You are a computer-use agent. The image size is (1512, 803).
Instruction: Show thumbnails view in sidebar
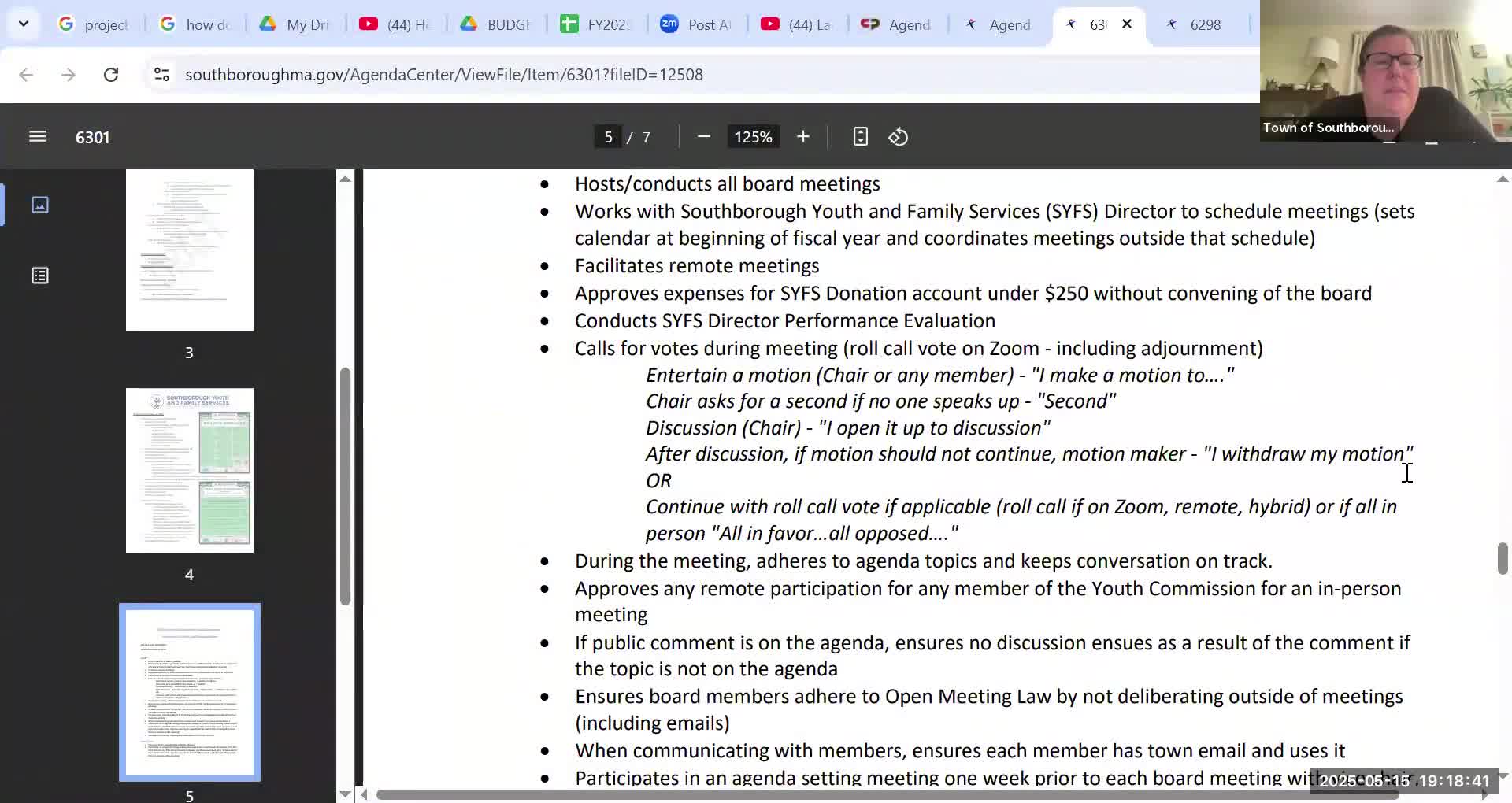tap(40, 205)
